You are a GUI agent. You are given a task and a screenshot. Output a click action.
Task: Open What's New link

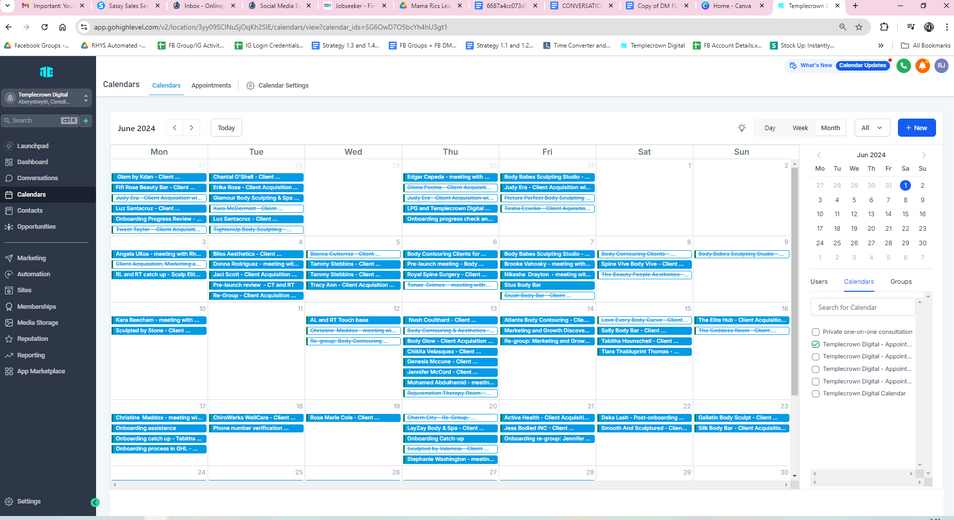(811, 66)
